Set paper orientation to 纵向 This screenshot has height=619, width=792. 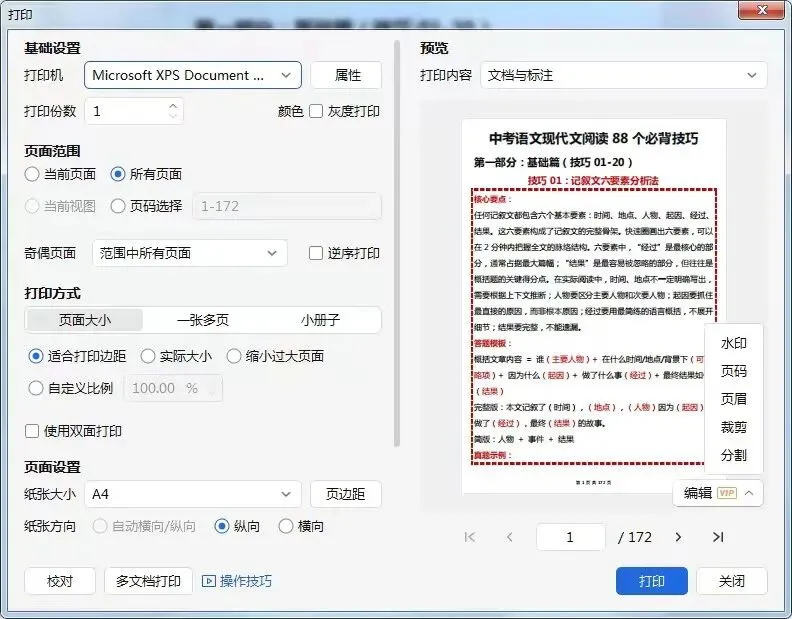click(222, 526)
